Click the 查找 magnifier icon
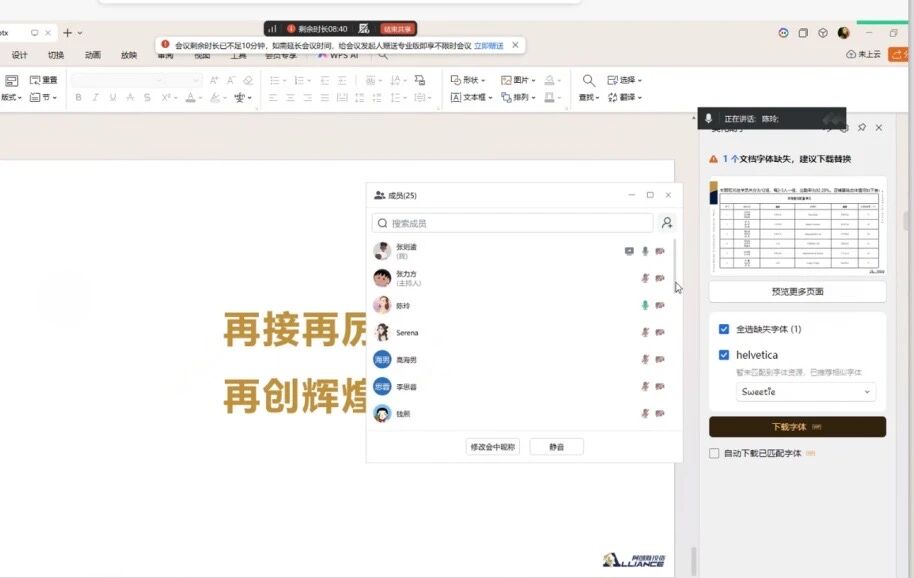 (589, 80)
